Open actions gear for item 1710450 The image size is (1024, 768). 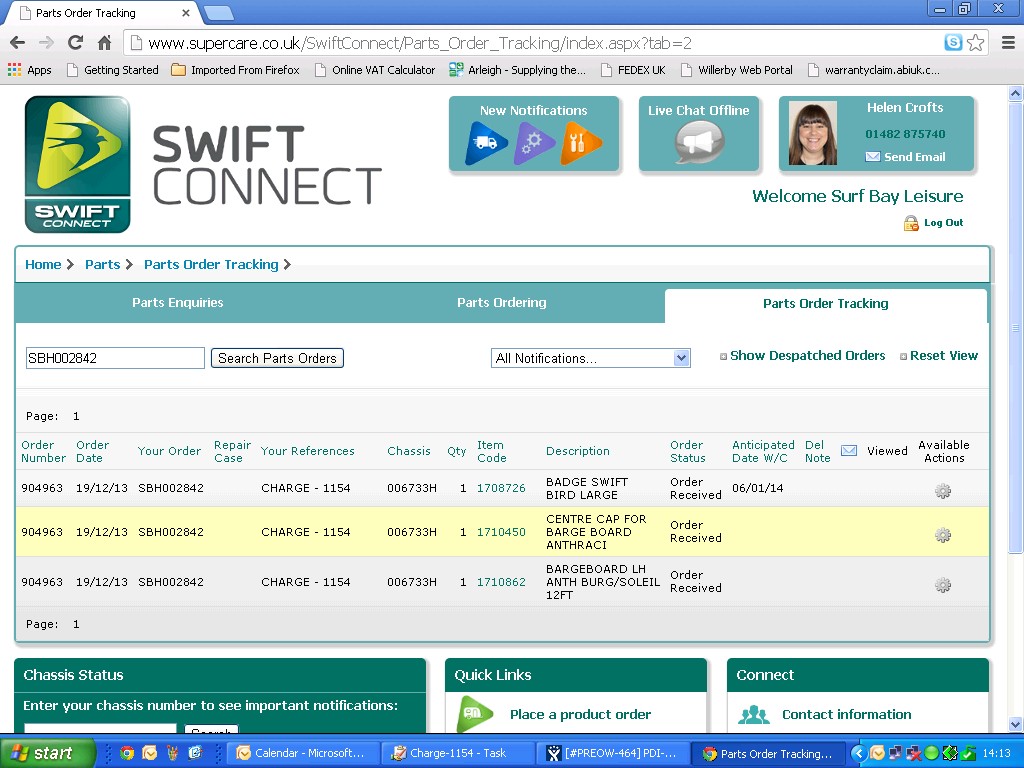click(942, 535)
